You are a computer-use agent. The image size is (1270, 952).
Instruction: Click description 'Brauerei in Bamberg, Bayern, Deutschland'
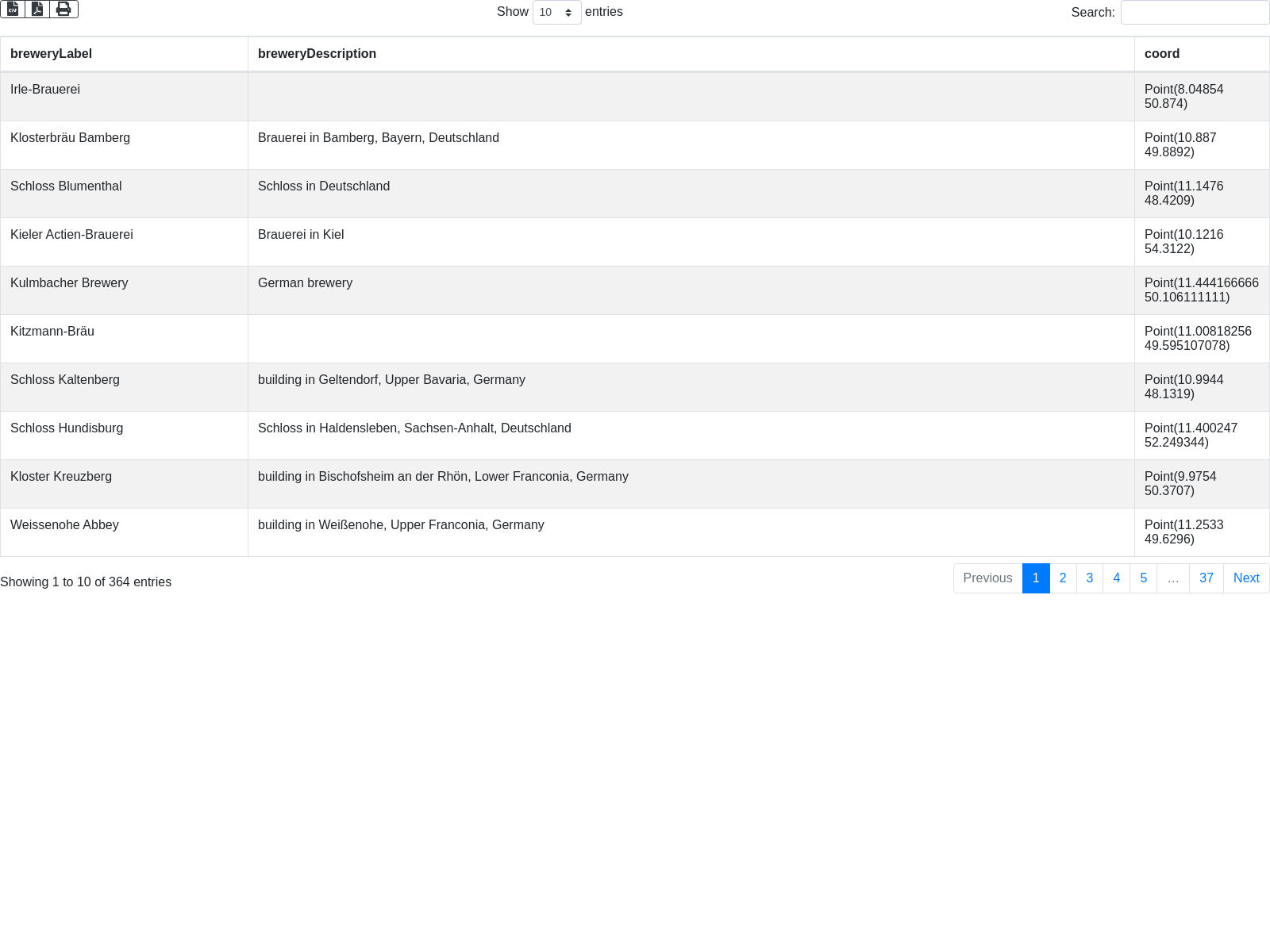379,138
